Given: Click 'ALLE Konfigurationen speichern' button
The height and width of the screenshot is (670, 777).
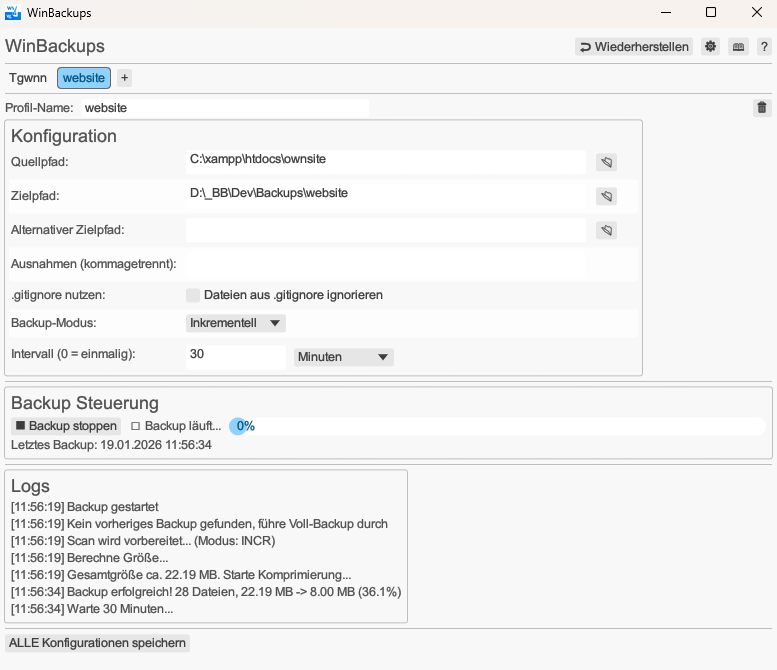Looking at the screenshot, I should click(97, 643).
